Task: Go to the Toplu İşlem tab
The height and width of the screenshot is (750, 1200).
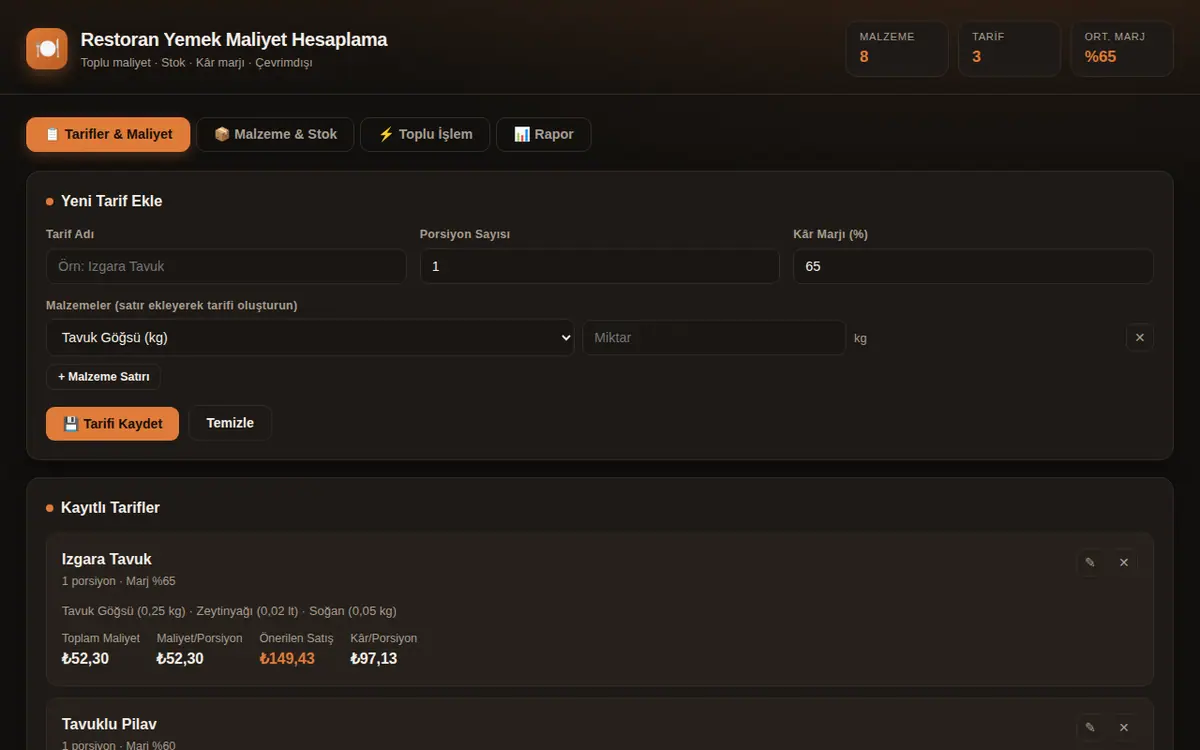Action: pos(425,134)
